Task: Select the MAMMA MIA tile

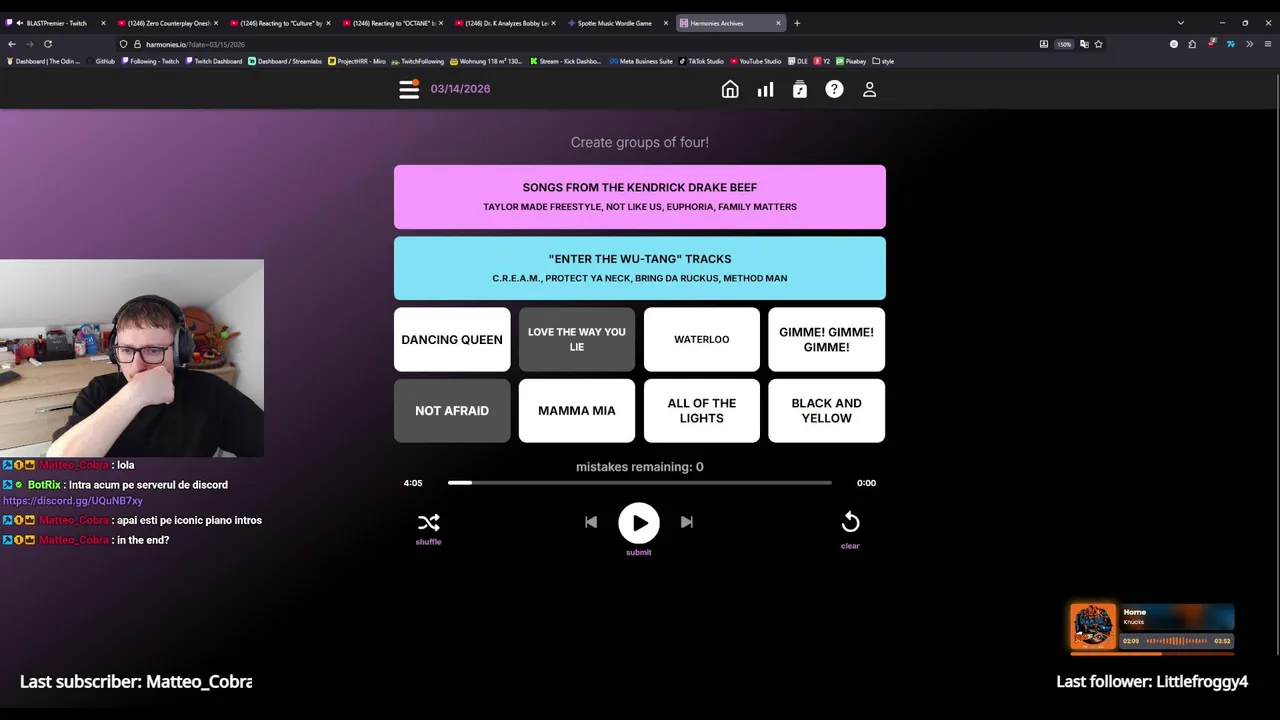Action: 577,411
